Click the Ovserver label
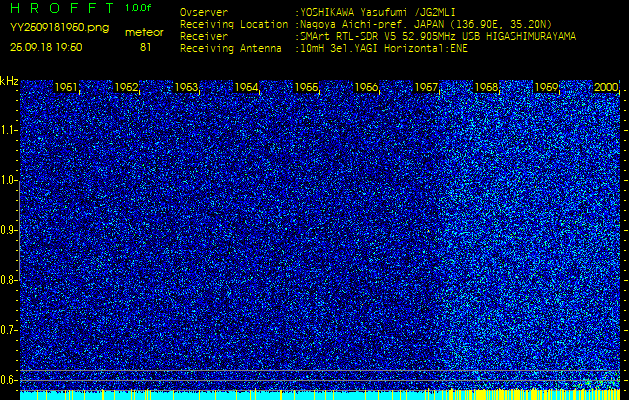629x400 pixels. click(204, 12)
